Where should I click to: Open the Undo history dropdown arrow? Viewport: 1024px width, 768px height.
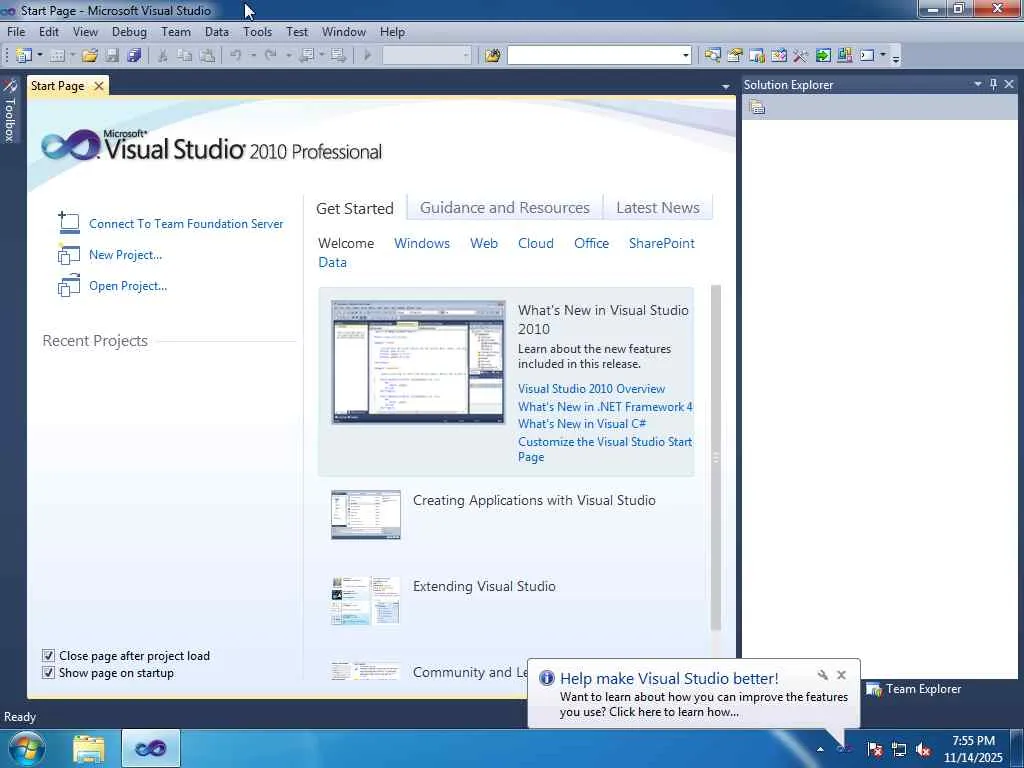pyautogui.click(x=253, y=56)
